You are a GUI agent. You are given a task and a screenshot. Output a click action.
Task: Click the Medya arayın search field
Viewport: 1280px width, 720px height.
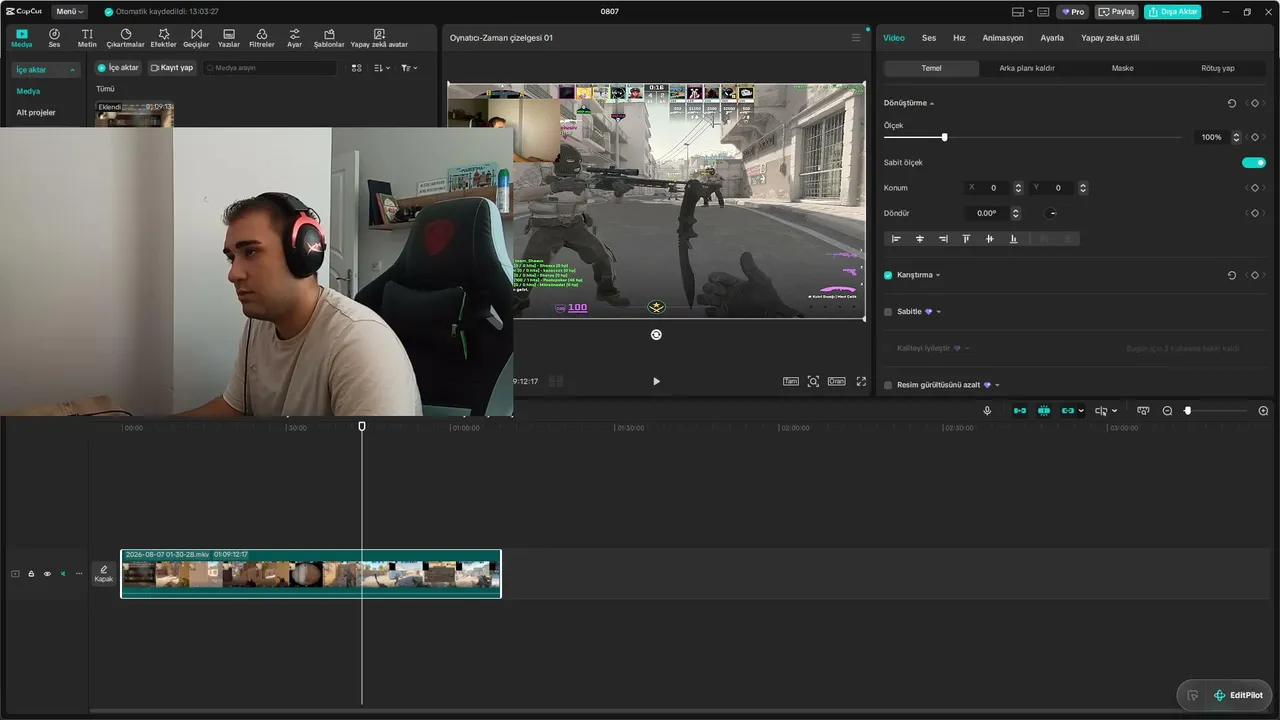271,68
